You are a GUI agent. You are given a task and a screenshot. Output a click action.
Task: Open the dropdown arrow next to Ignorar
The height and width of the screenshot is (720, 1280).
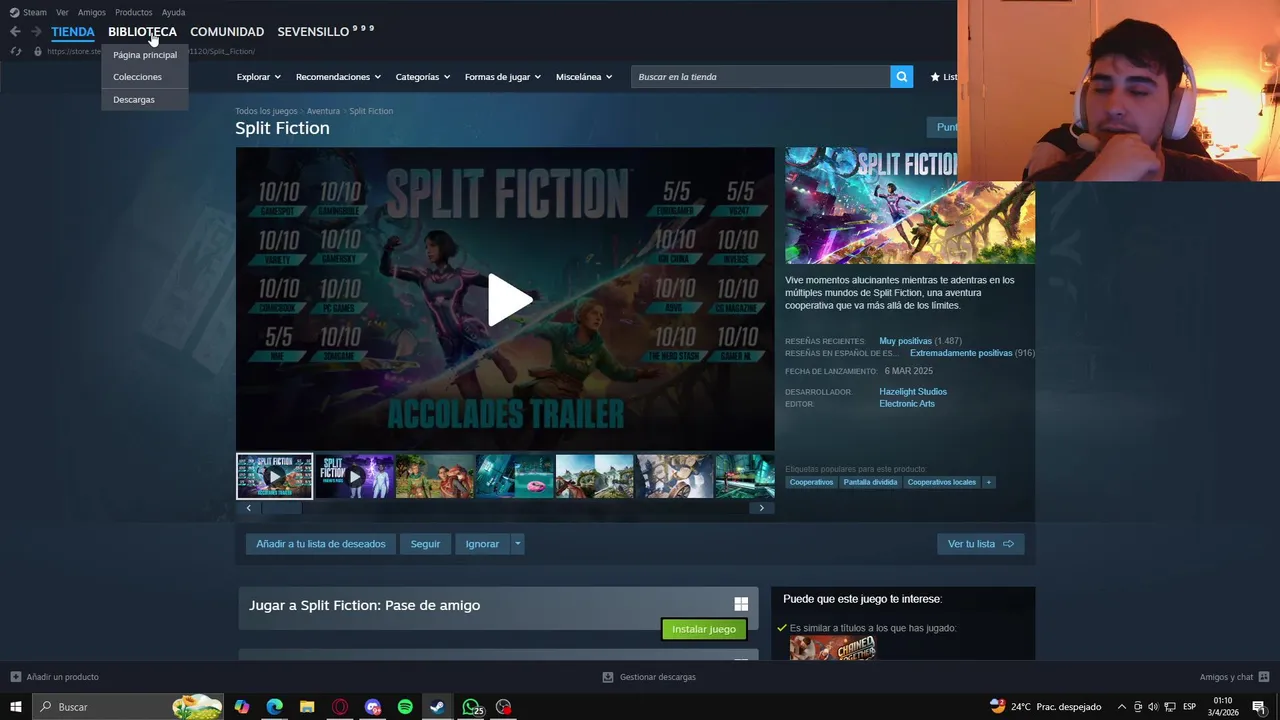click(x=517, y=544)
